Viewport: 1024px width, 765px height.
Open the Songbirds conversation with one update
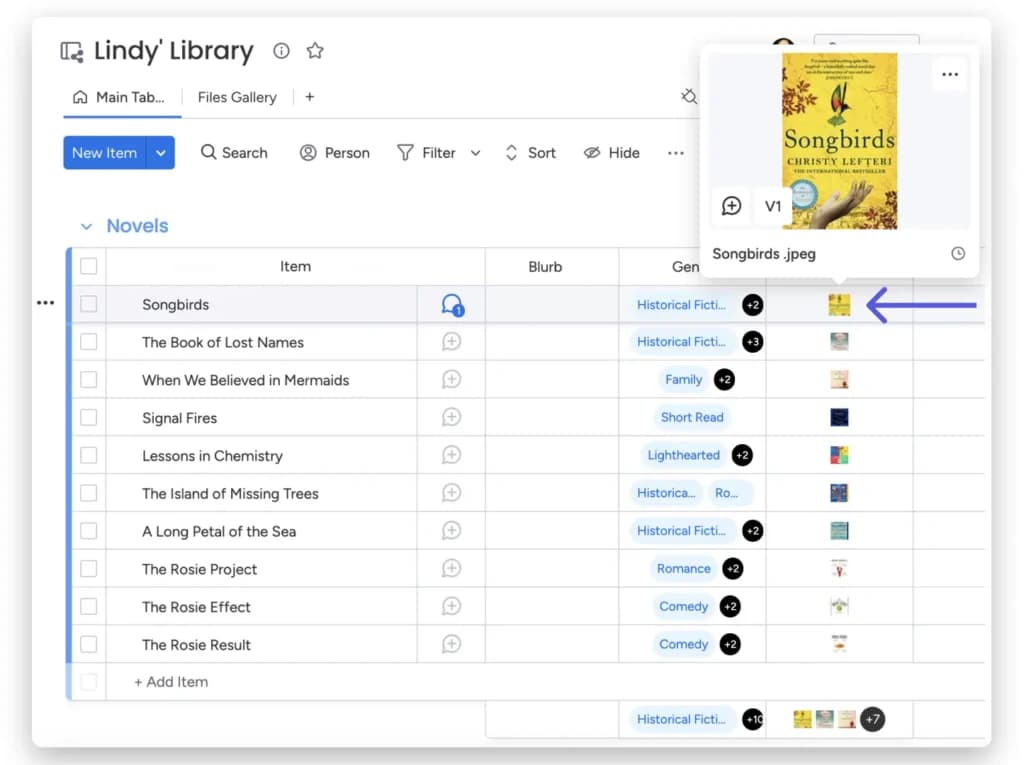(452, 304)
